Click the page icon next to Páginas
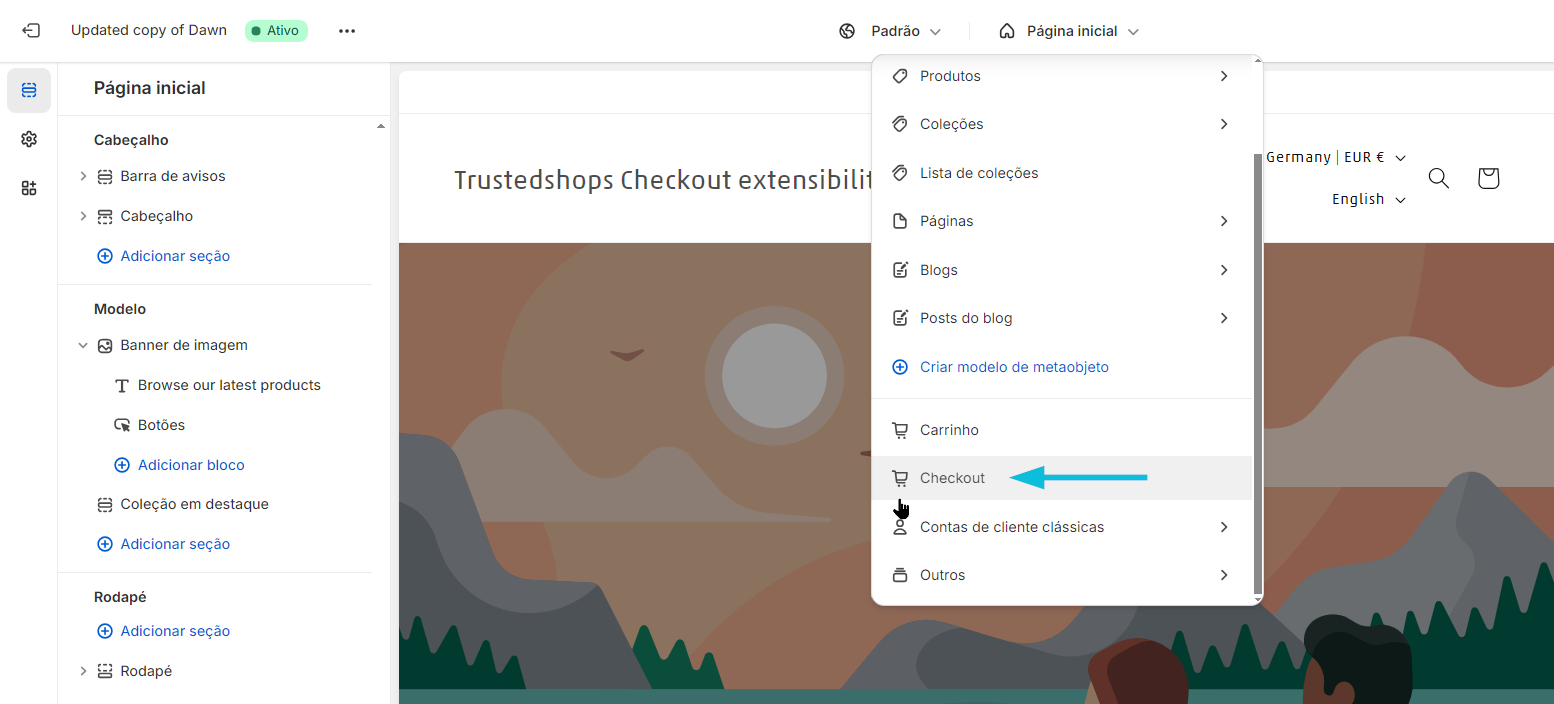The width and height of the screenshot is (1554, 704). coord(900,221)
